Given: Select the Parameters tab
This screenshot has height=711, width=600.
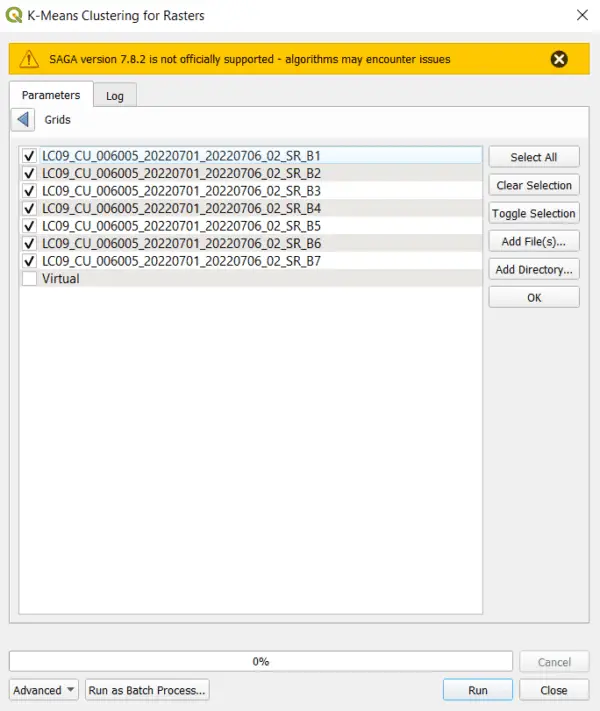Looking at the screenshot, I should pyautogui.click(x=51, y=95).
